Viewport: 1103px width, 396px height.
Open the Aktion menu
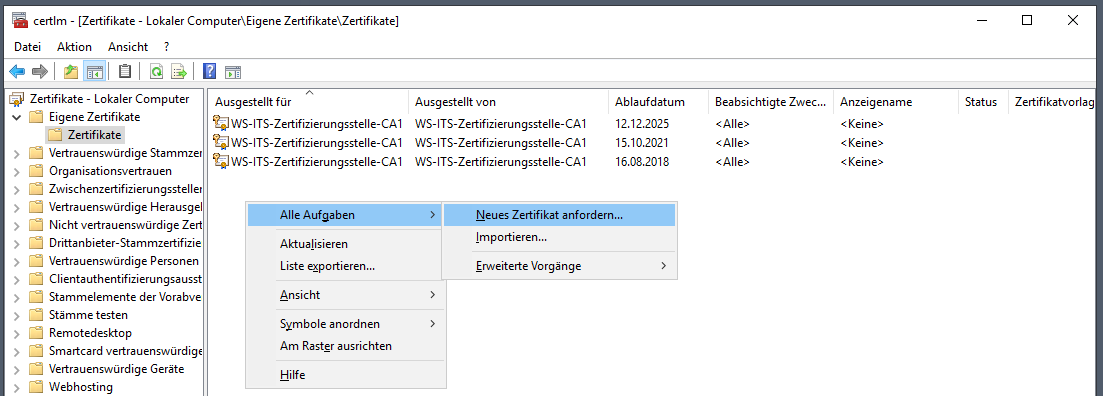(75, 47)
